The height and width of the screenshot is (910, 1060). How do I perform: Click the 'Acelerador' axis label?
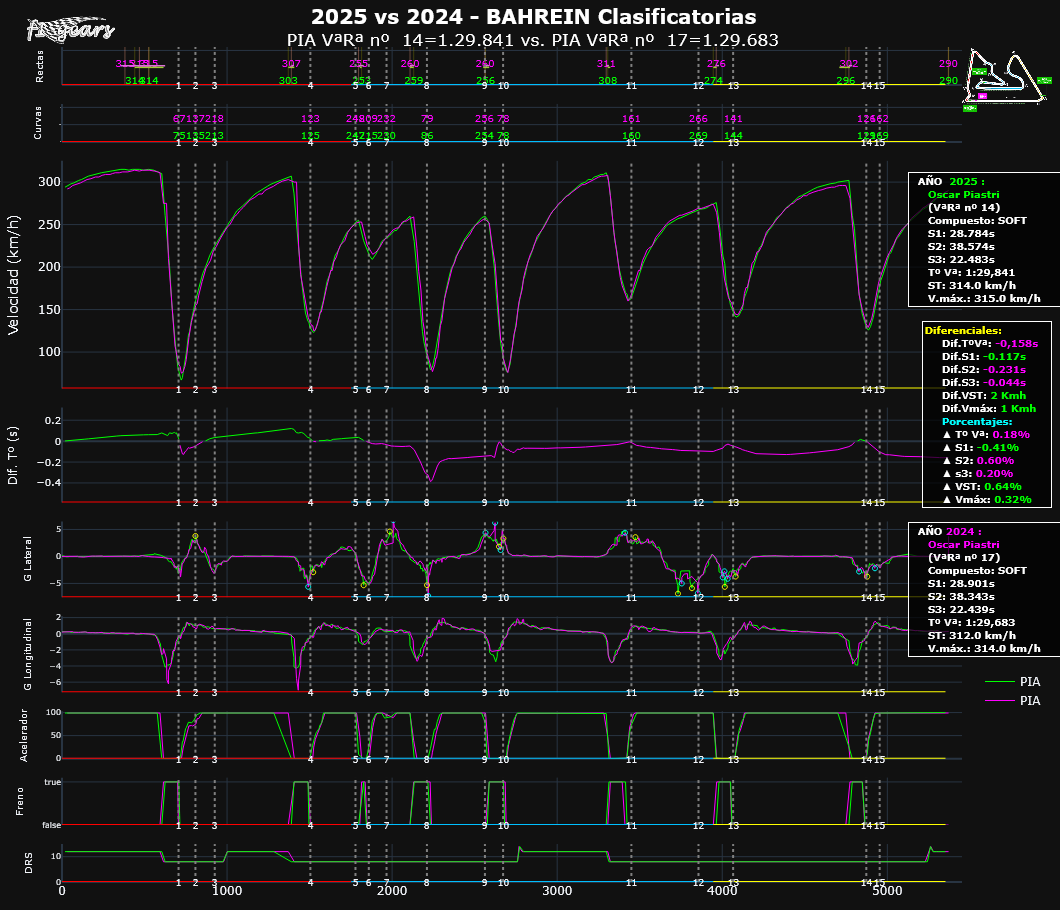coord(24,736)
